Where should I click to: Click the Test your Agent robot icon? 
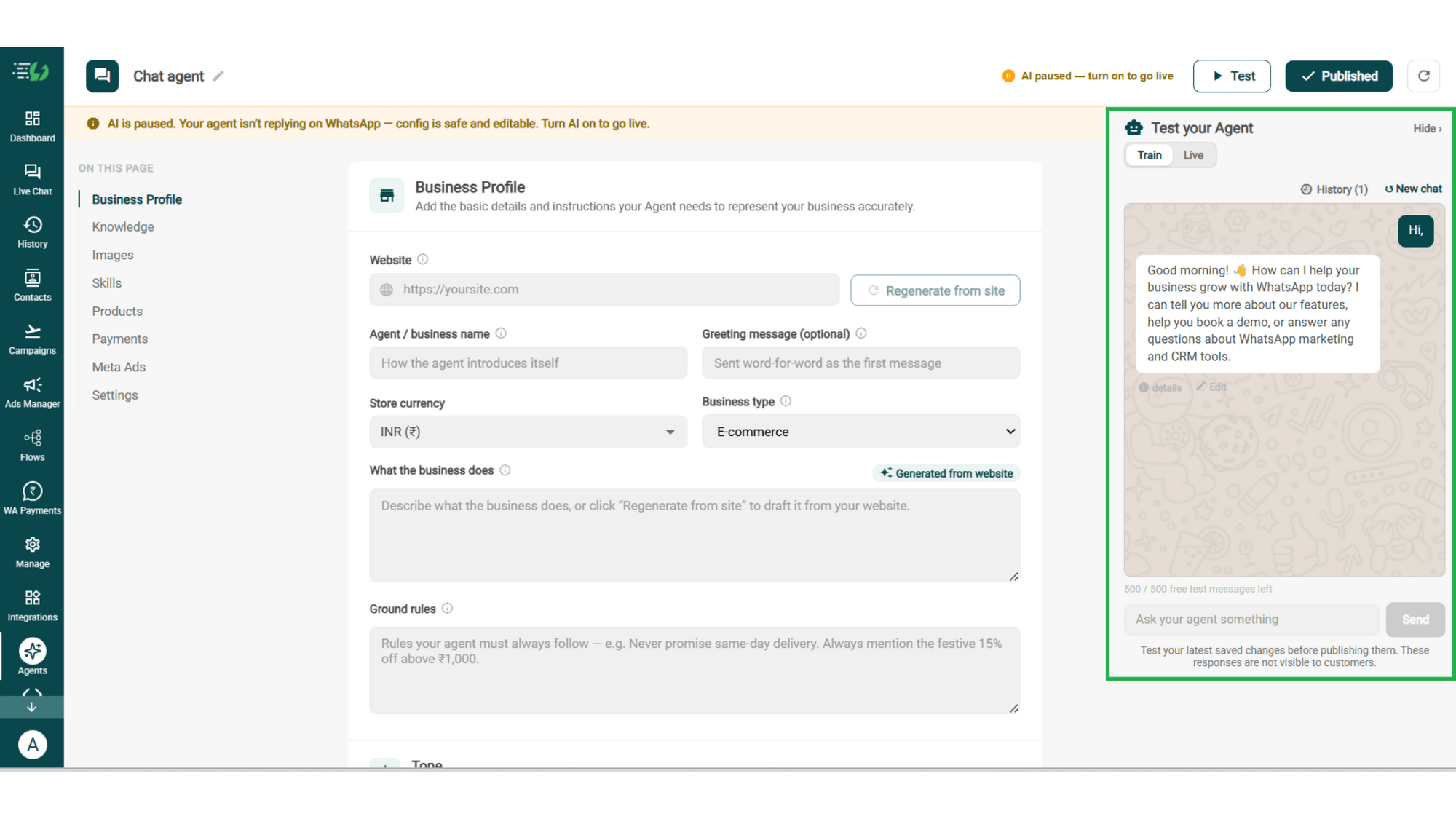tap(1133, 127)
